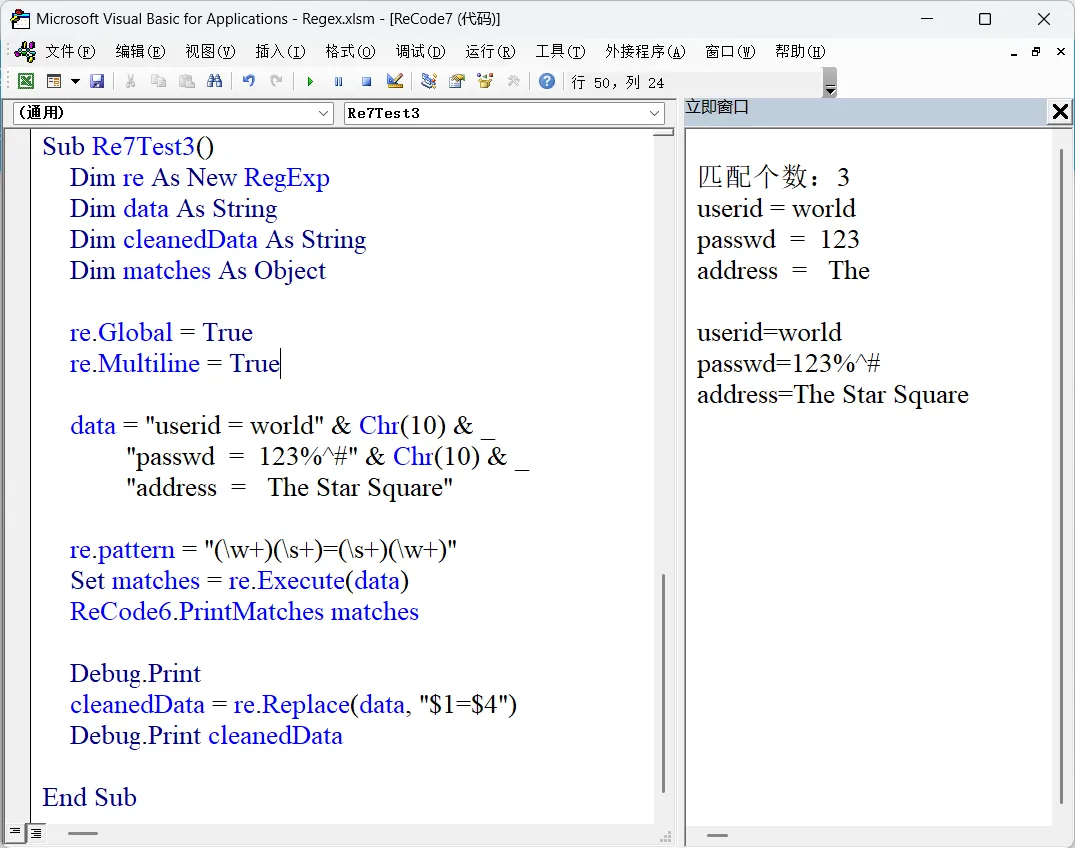This screenshot has height=848, width=1075.
Task: Pause execution with Break button
Action: (x=338, y=82)
